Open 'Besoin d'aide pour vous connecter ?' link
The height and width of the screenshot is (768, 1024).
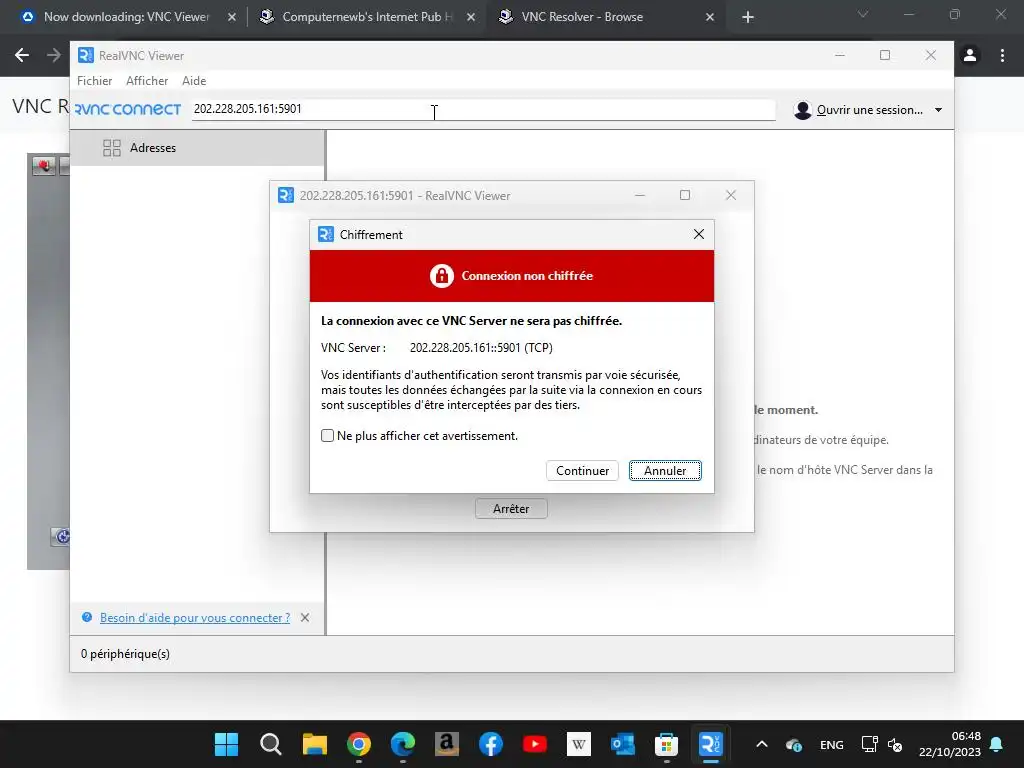pyautogui.click(x=195, y=618)
